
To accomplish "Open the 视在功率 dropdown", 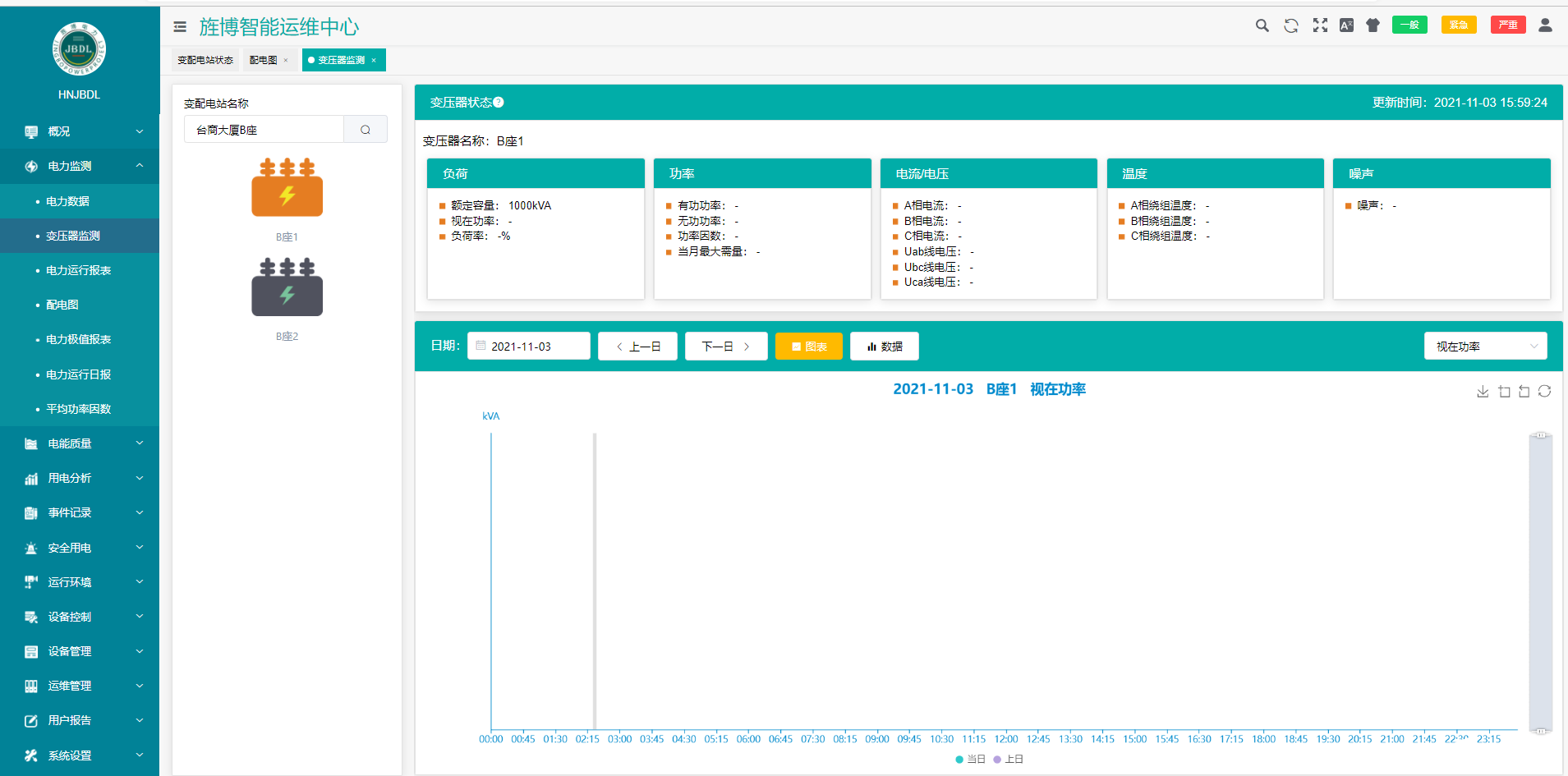I will tap(1485, 347).
